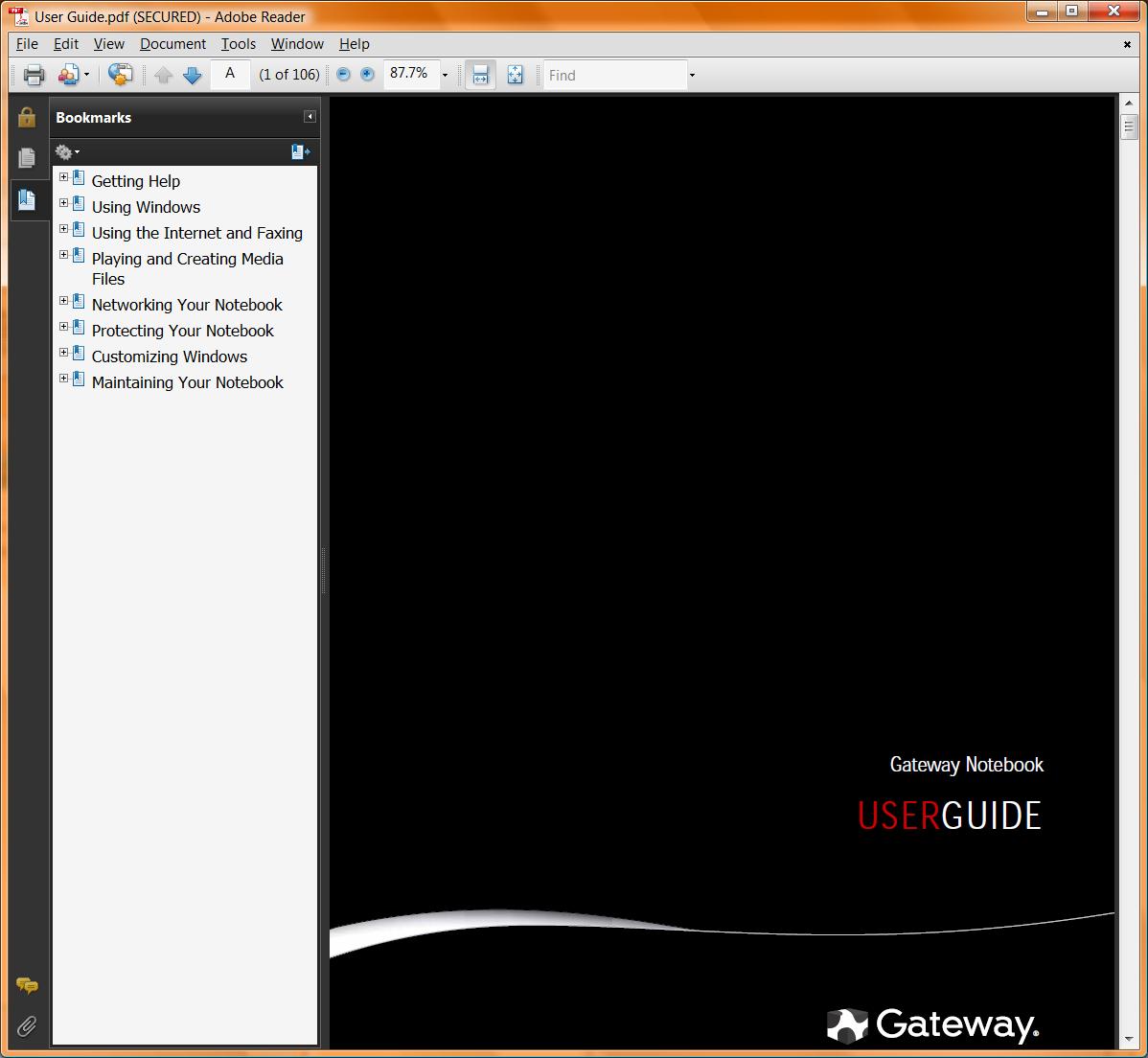Open the Comments panel icon
Image resolution: width=1148 pixels, height=1058 pixels.
click(27, 985)
